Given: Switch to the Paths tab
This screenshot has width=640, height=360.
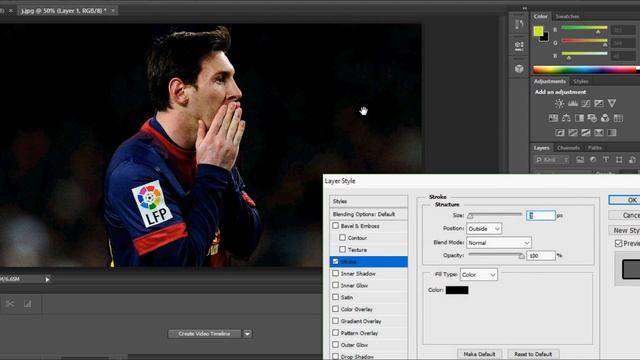Looking at the screenshot, I should point(595,148).
